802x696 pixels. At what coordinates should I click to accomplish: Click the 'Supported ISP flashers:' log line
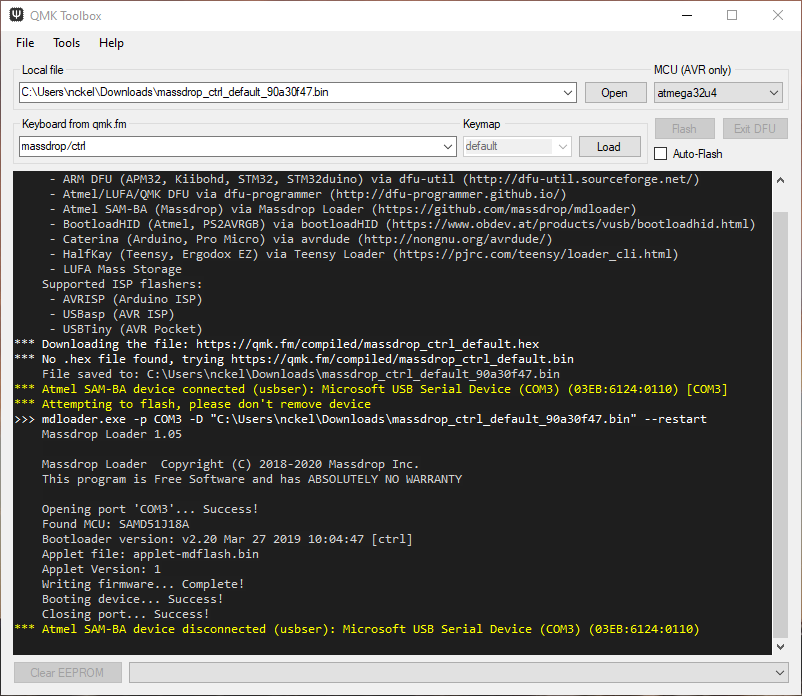pyautogui.click(x=122, y=284)
